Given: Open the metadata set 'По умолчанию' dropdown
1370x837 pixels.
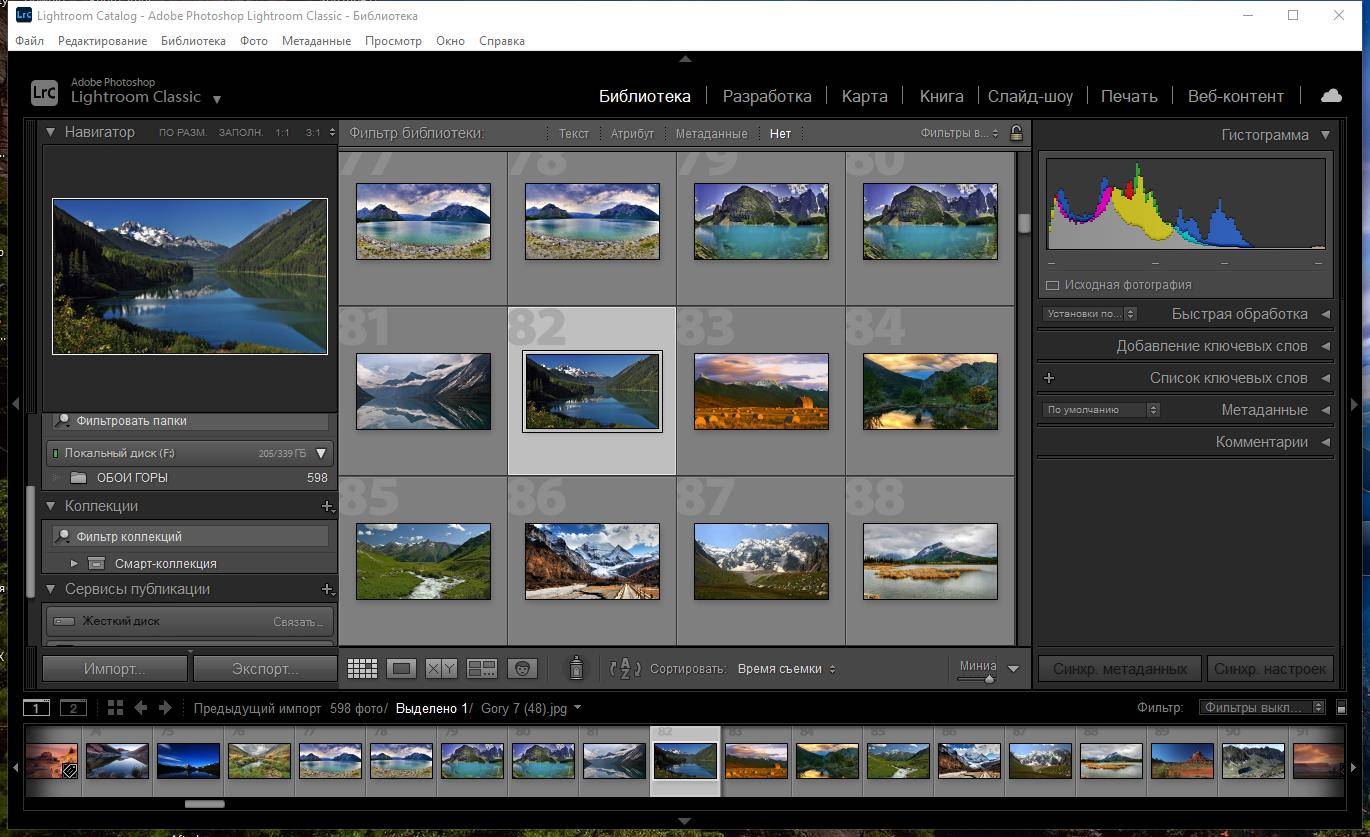Looking at the screenshot, I should [x=1101, y=410].
